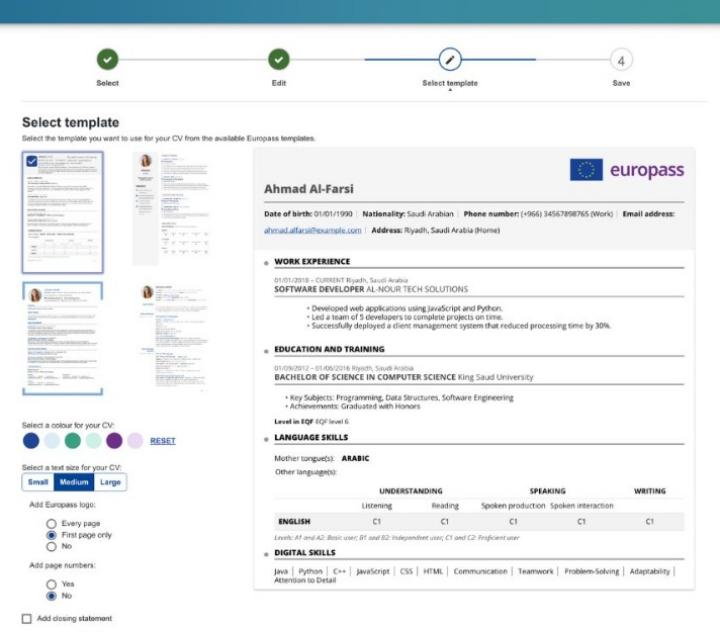This screenshot has width=720, height=637.
Task: Click the ARABIC mother tongue text
Action: (x=355, y=458)
